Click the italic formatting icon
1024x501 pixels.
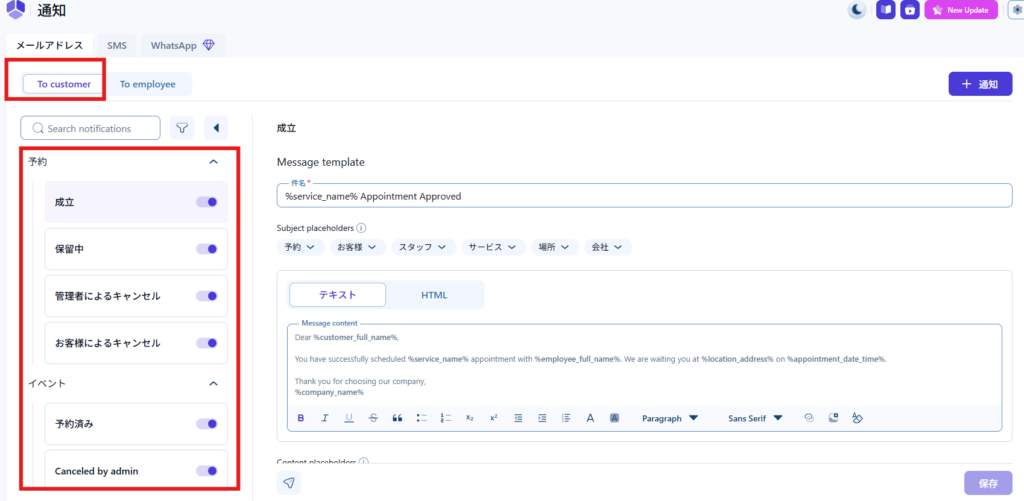click(x=325, y=418)
